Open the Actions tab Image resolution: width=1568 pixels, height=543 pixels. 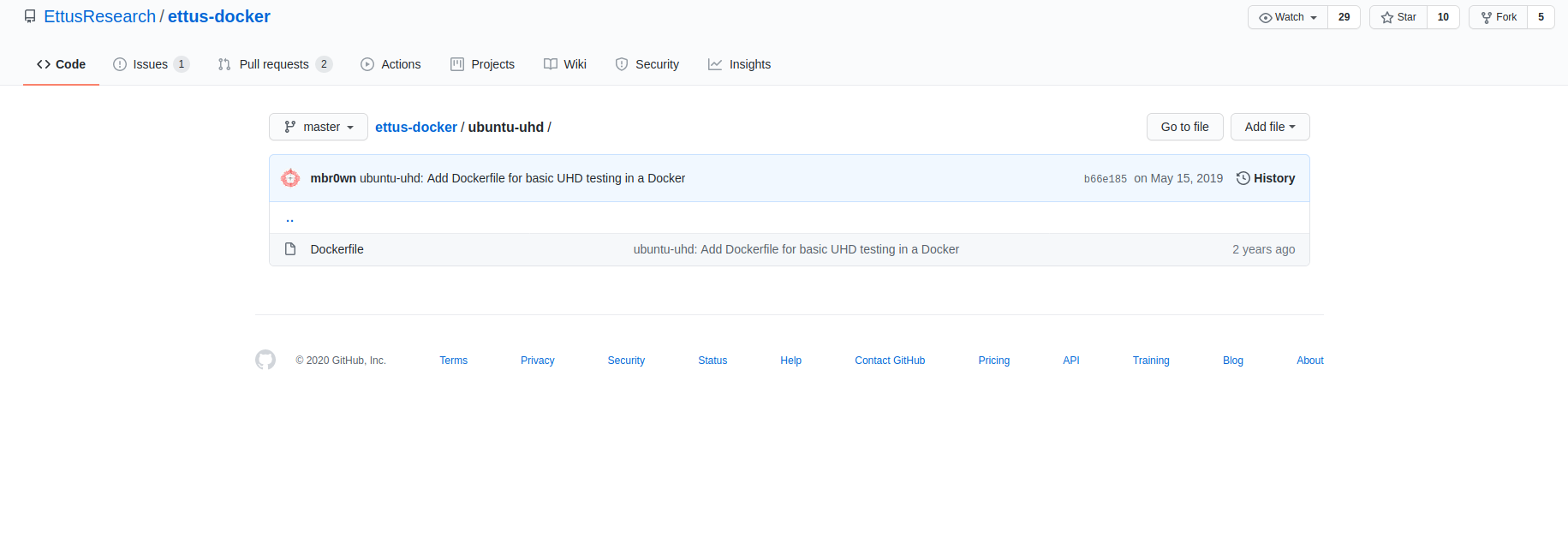[391, 64]
